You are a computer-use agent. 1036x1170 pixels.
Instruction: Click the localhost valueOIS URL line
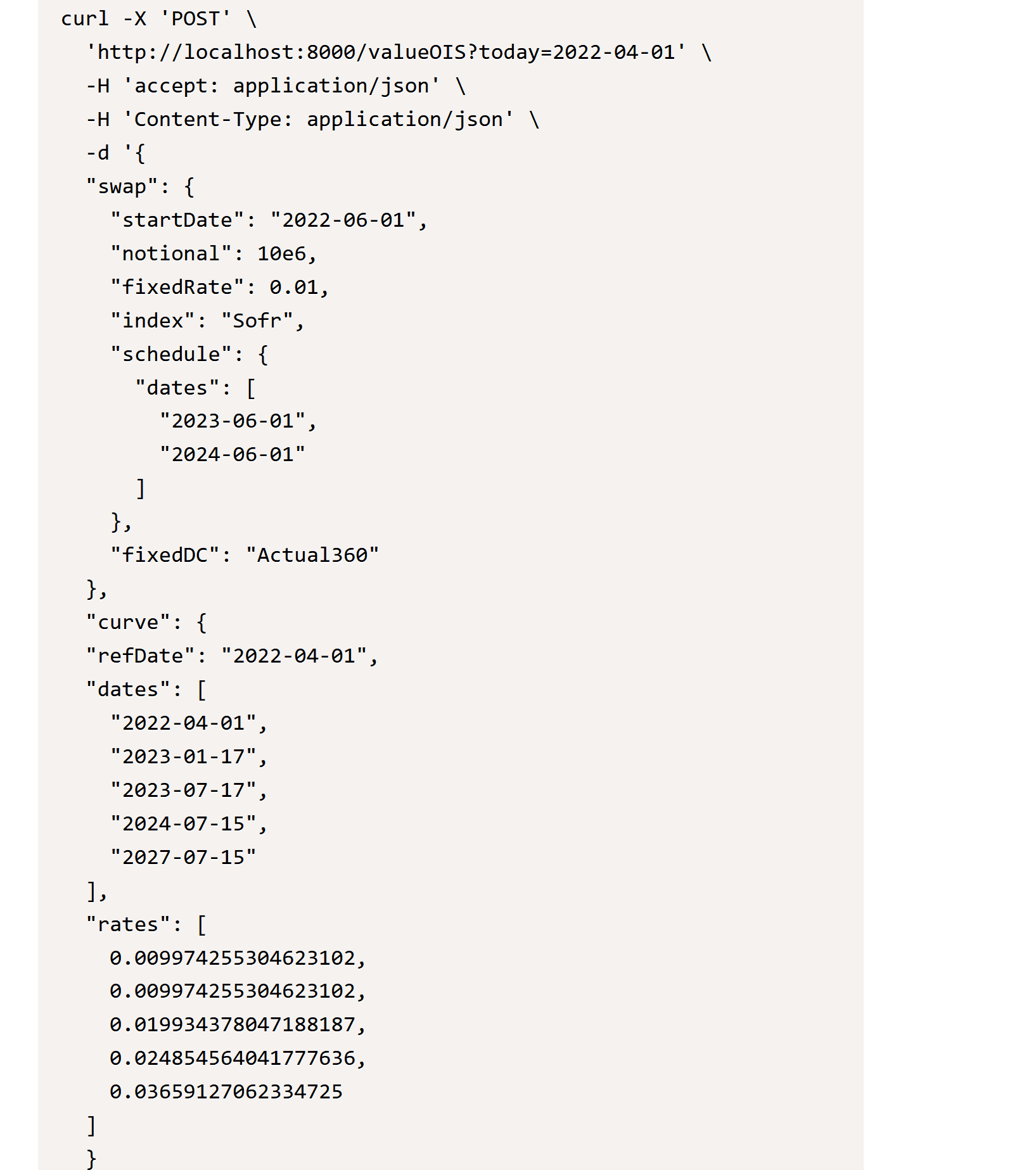click(x=399, y=53)
